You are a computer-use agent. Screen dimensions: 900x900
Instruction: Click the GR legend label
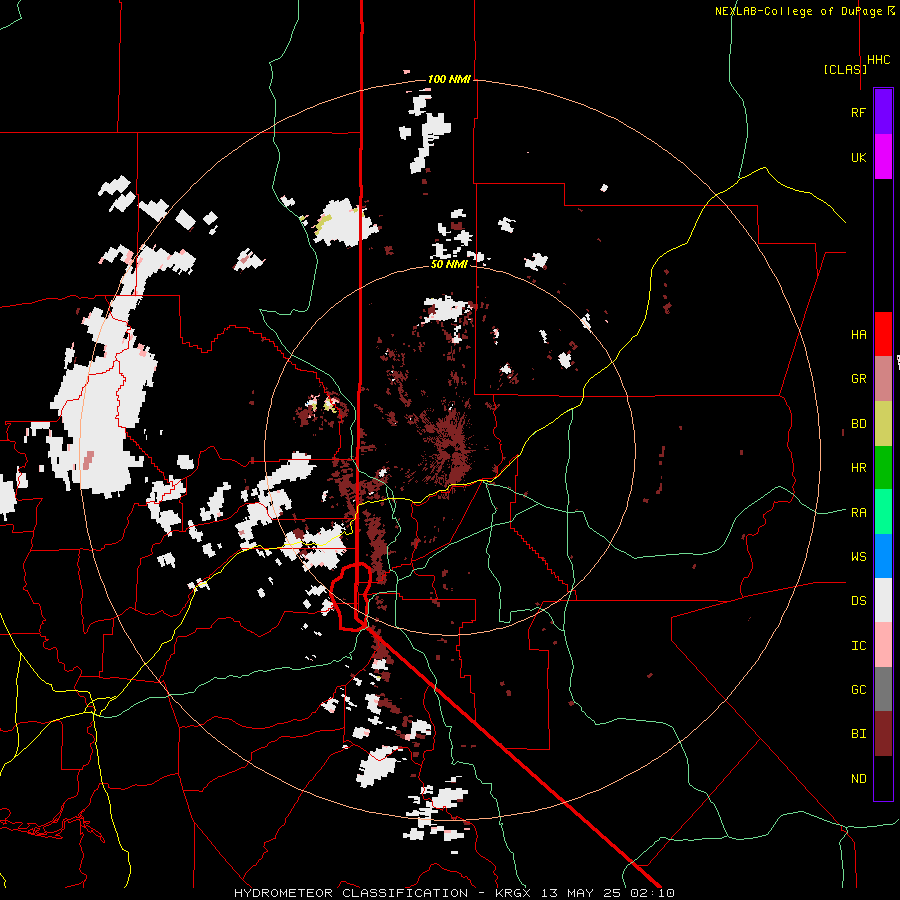click(x=858, y=379)
